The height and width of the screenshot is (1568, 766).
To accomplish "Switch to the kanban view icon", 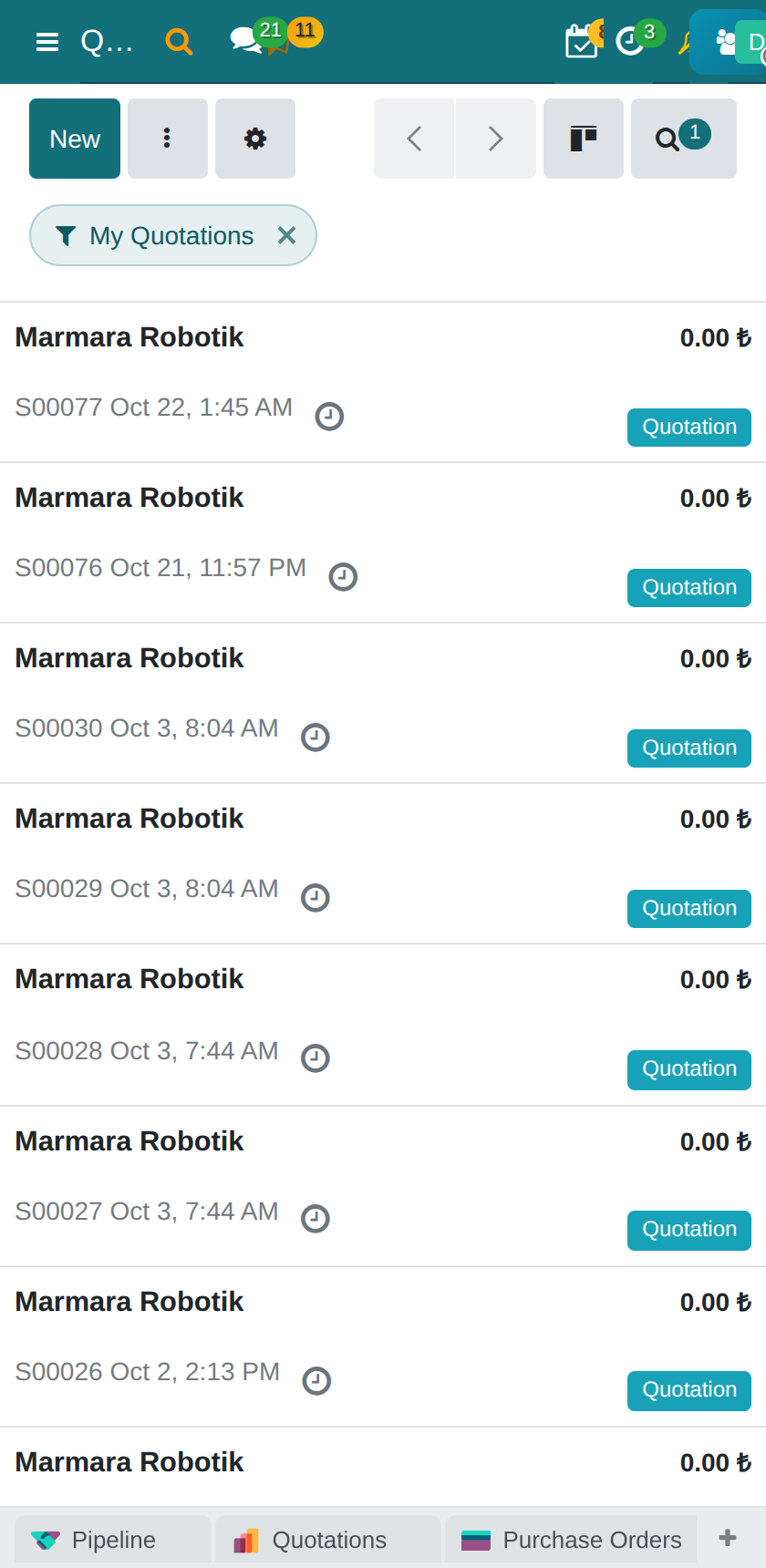I will click(x=584, y=139).
